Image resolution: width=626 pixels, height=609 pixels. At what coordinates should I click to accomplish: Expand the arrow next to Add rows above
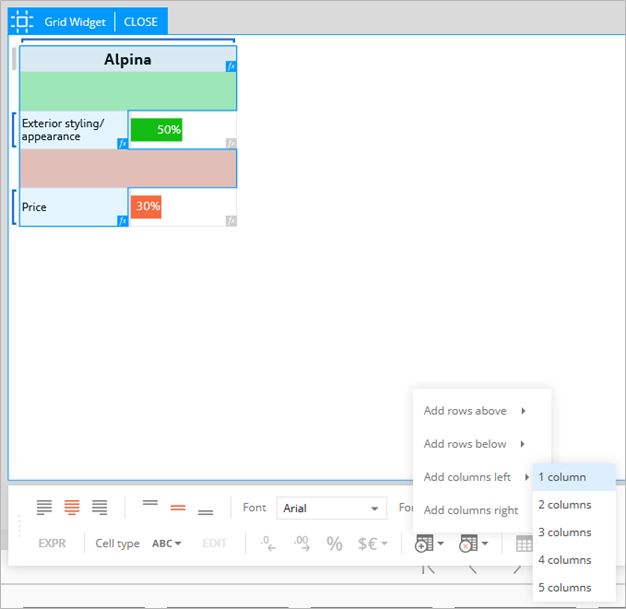click(x=523, y=411)
